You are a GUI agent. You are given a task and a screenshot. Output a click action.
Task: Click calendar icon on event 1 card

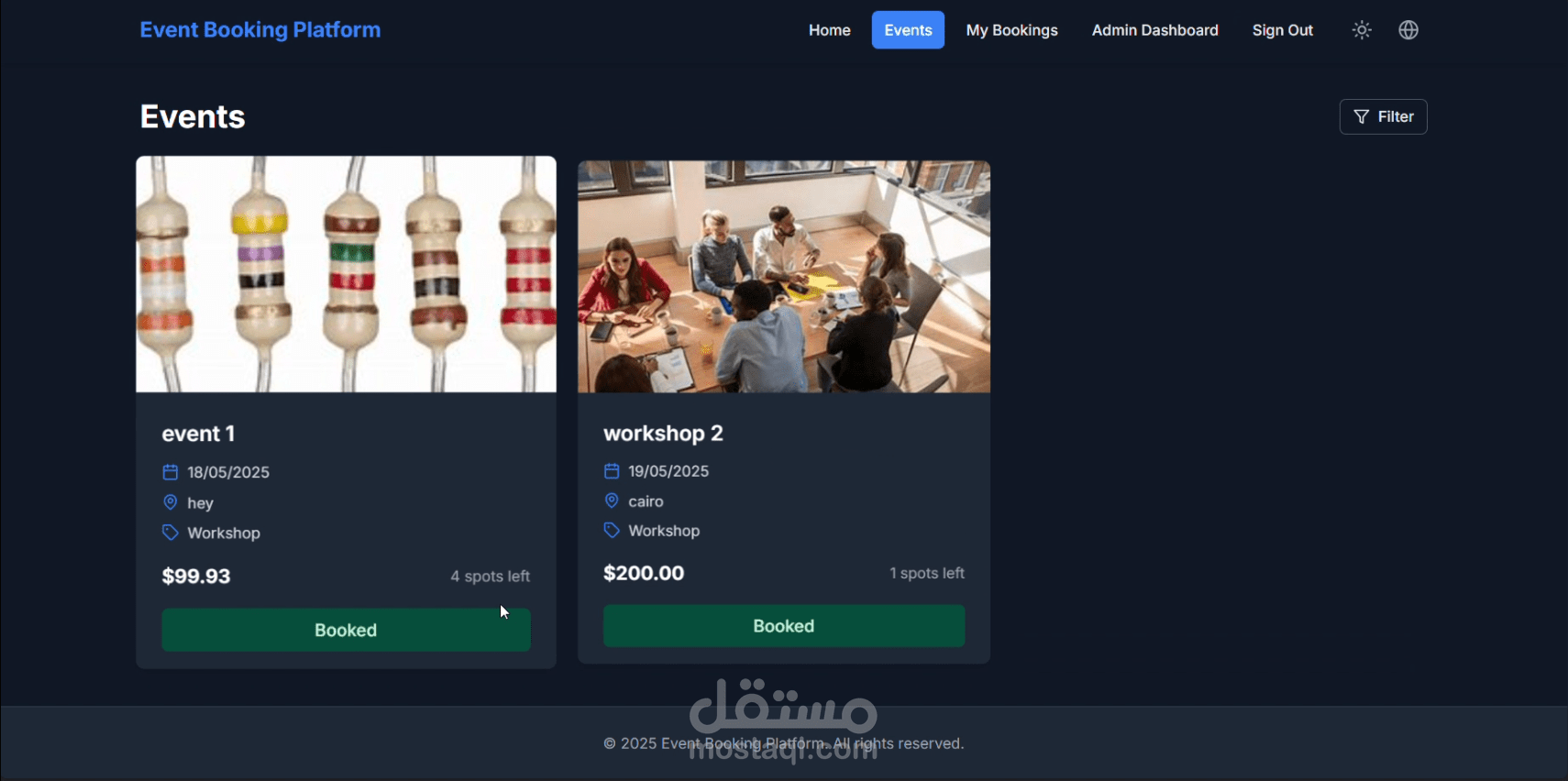pyautogui.click(x=170, y=472)
